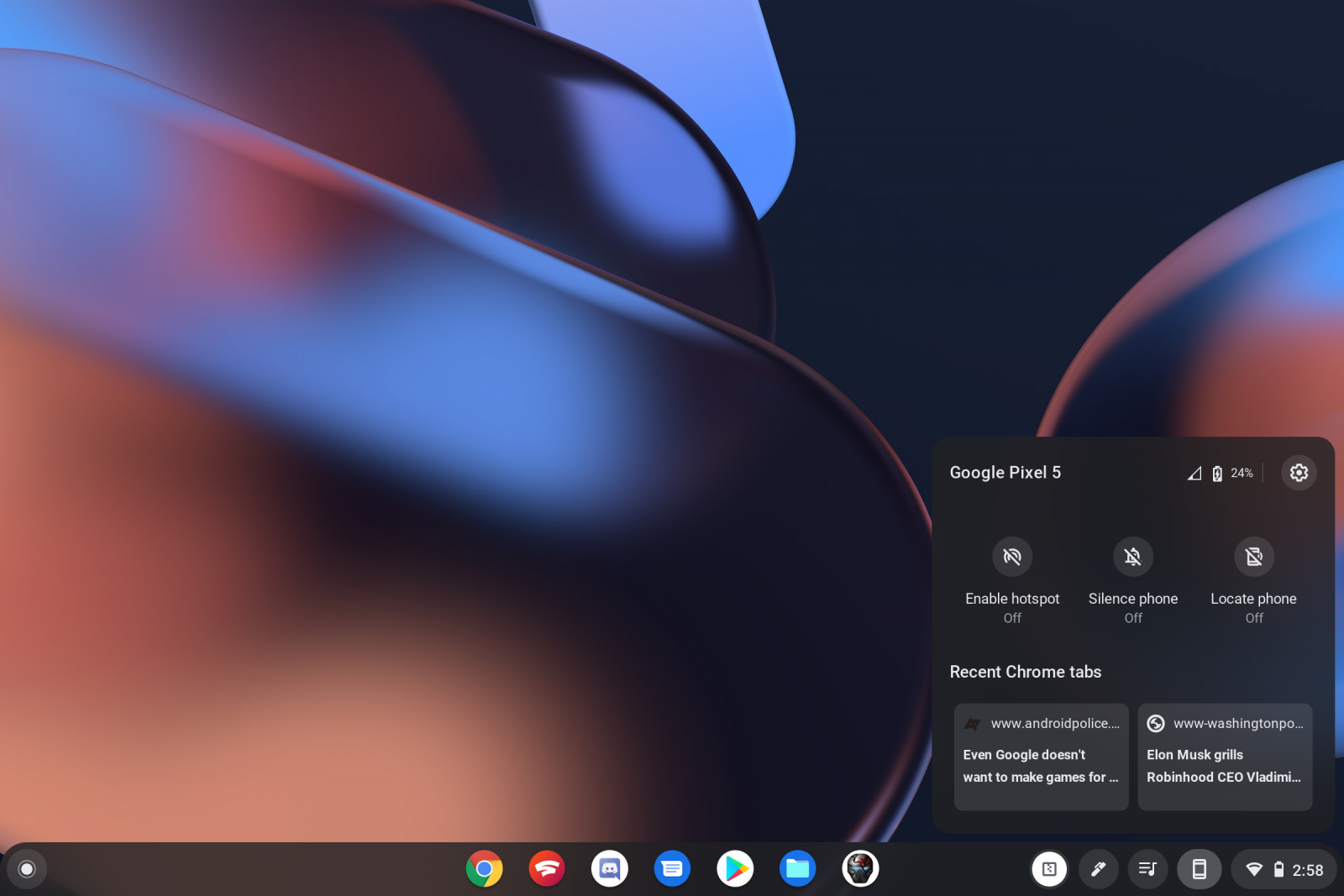Open Phone Hub settings with the gear icon

click(x=1299, y=473)
